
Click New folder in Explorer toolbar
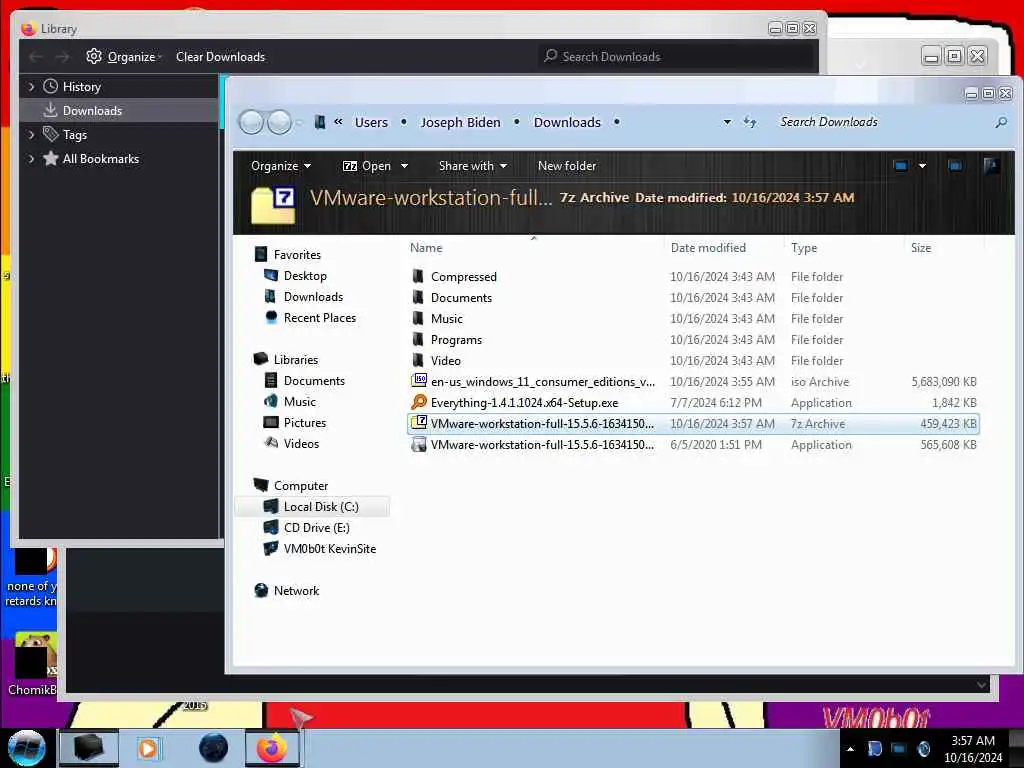click(567, 166)
